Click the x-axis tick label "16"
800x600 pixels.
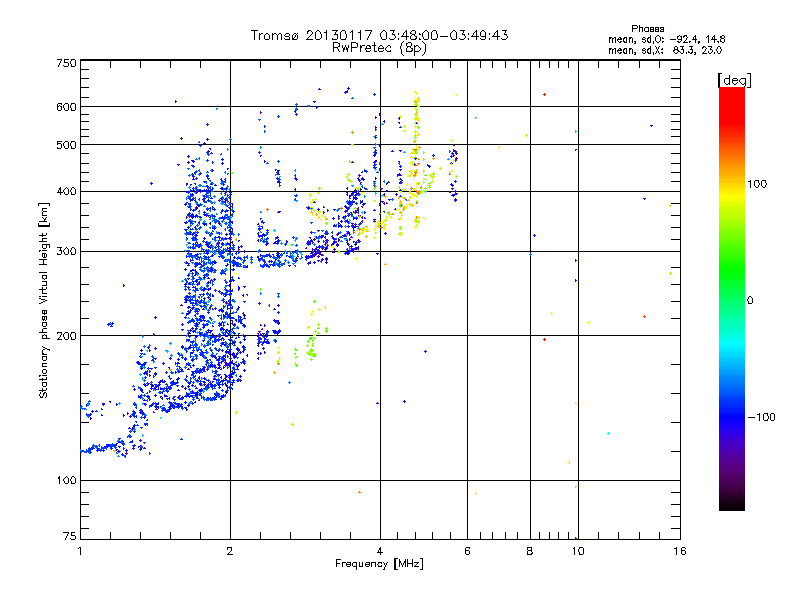pos(680,551)
